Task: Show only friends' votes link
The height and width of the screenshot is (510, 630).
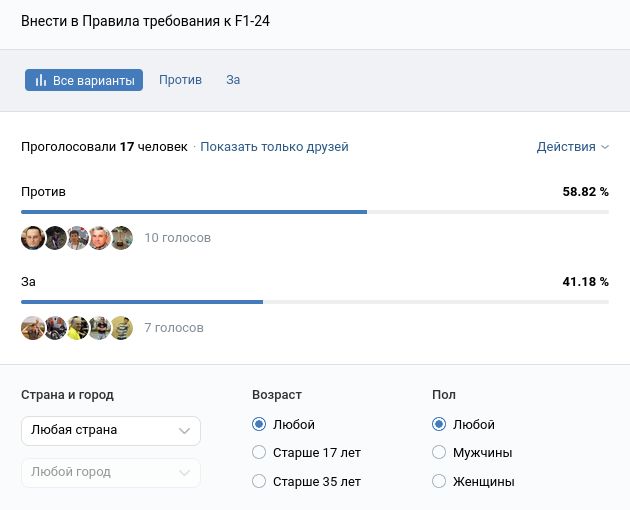Action: [274, 147]
